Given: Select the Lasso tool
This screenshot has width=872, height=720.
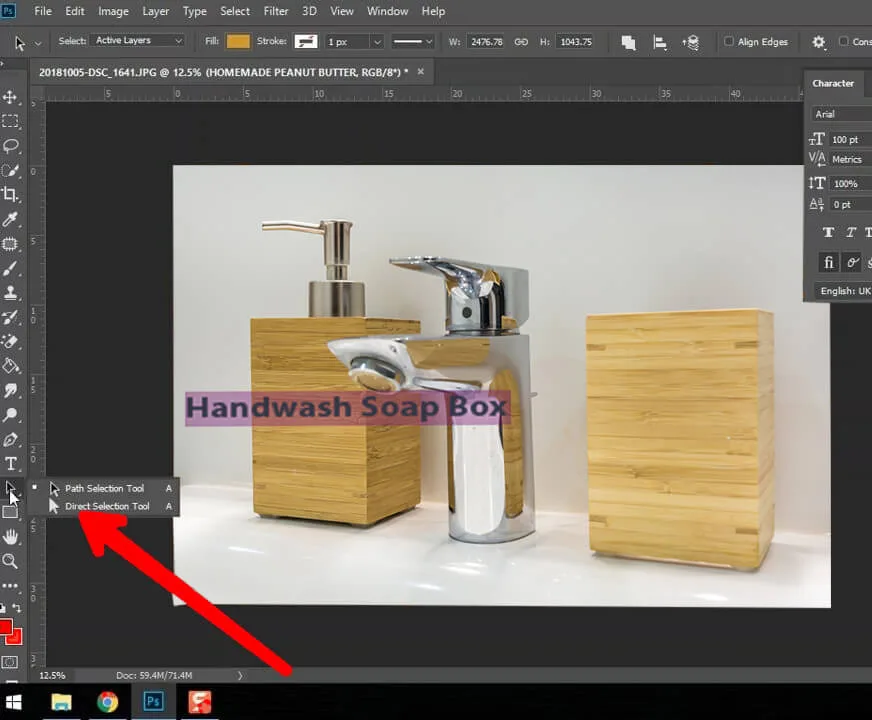Looking at the screenshot, I should click(12, 146).
